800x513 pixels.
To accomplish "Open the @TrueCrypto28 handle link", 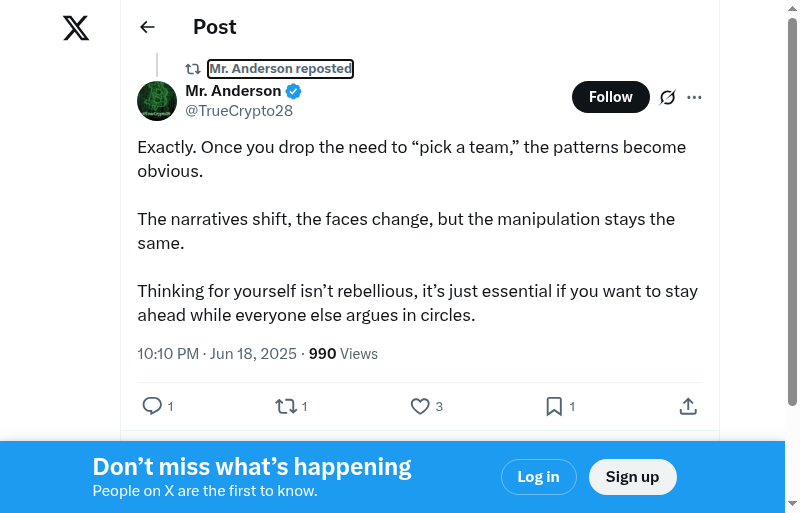I will point(239,111).
